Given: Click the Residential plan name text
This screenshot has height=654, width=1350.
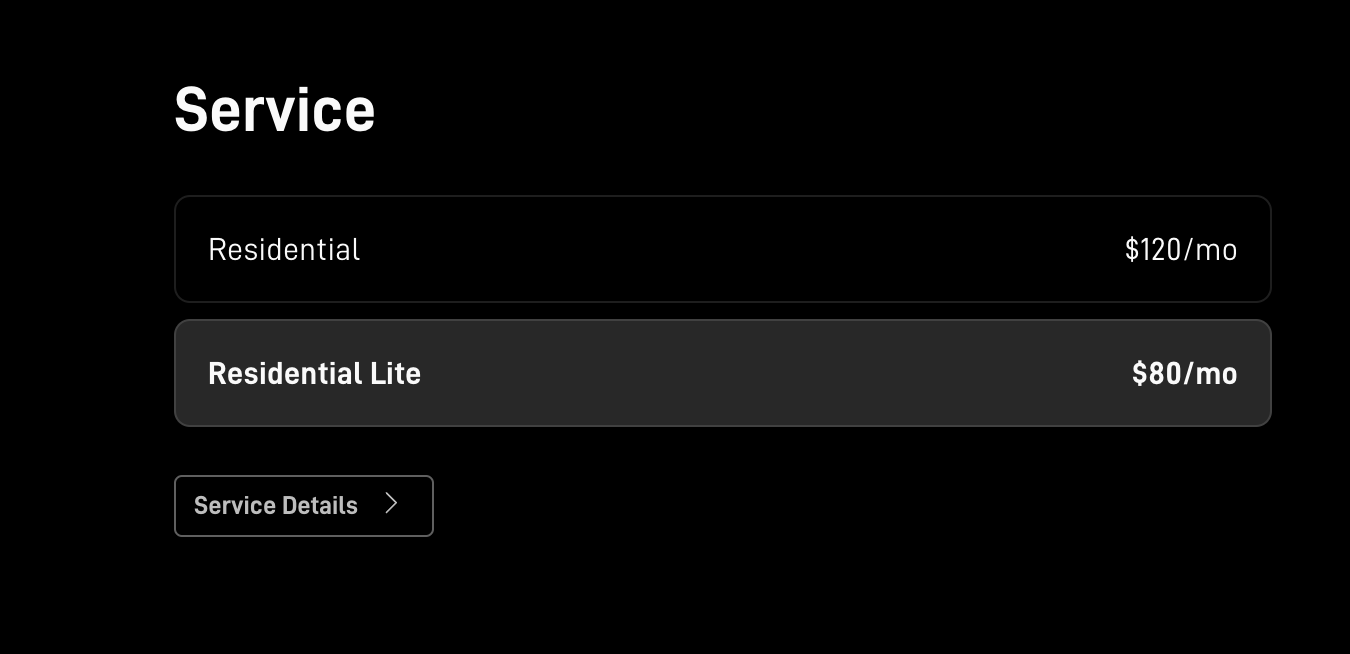Looking at the screenshot, I should click(284, 249).
